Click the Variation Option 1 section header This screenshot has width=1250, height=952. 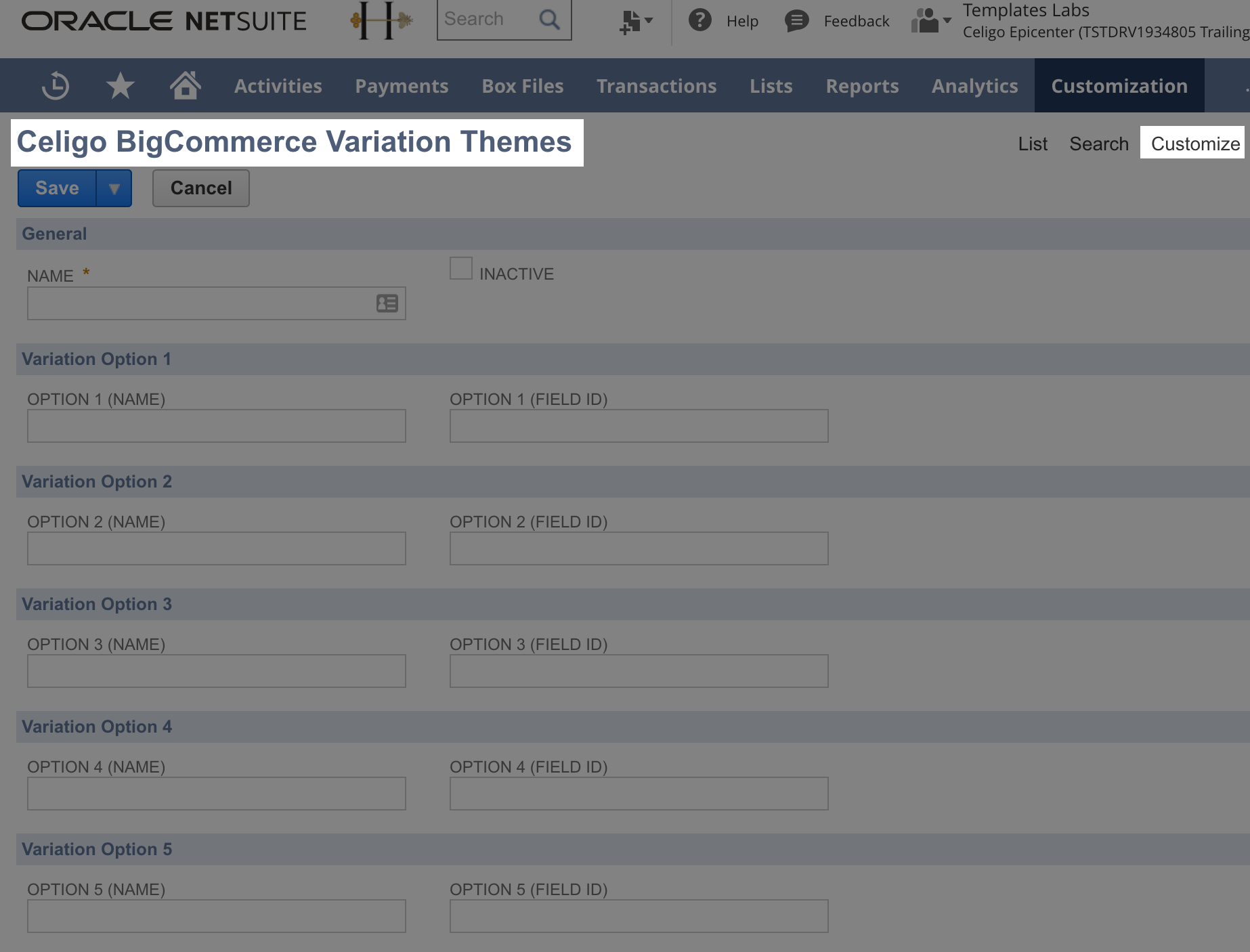pos(633,359)
